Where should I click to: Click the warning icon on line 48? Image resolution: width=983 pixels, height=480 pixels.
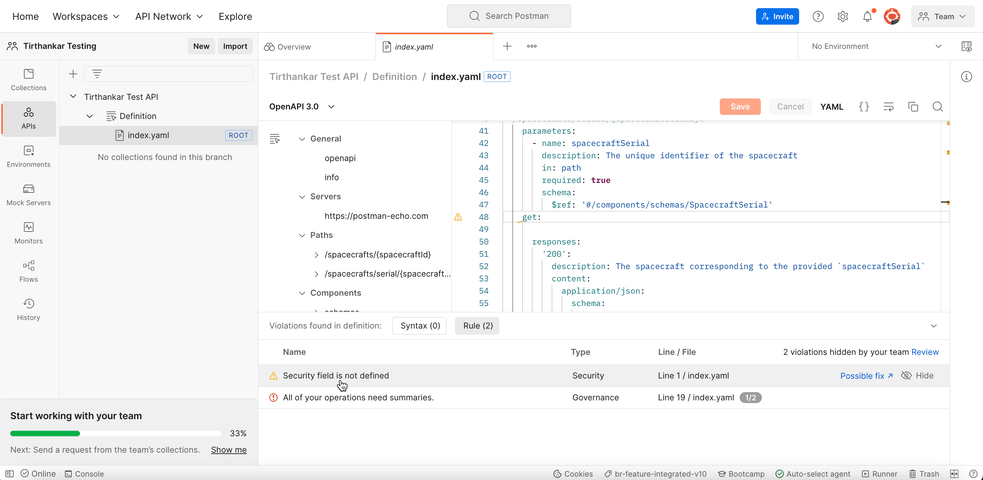tap(458, 217)
